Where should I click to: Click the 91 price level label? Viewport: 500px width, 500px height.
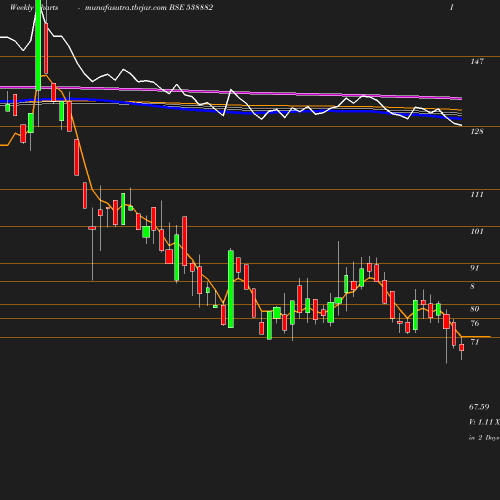coord(474,268)
